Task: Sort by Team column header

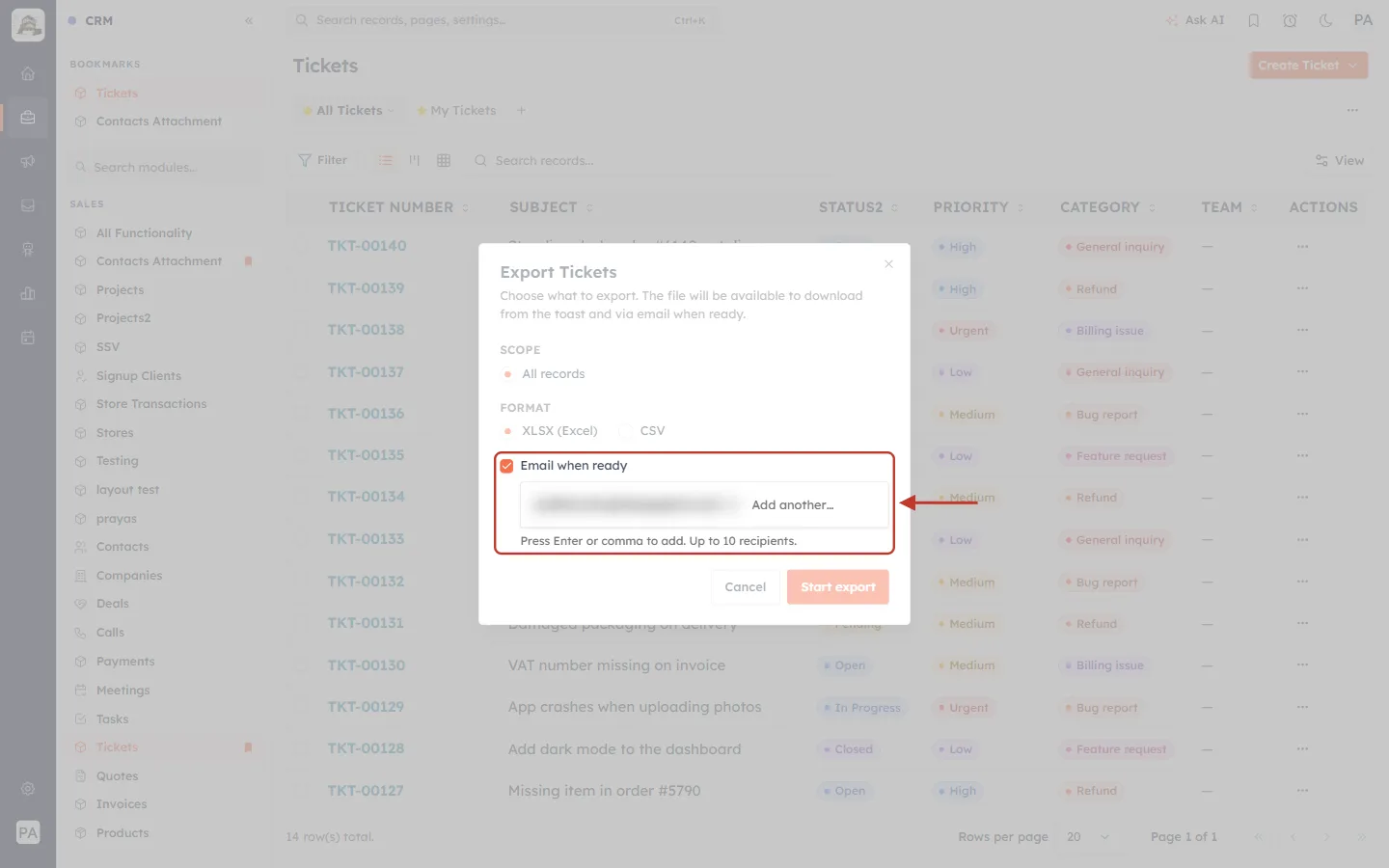Action: (x=1229, y=207)
